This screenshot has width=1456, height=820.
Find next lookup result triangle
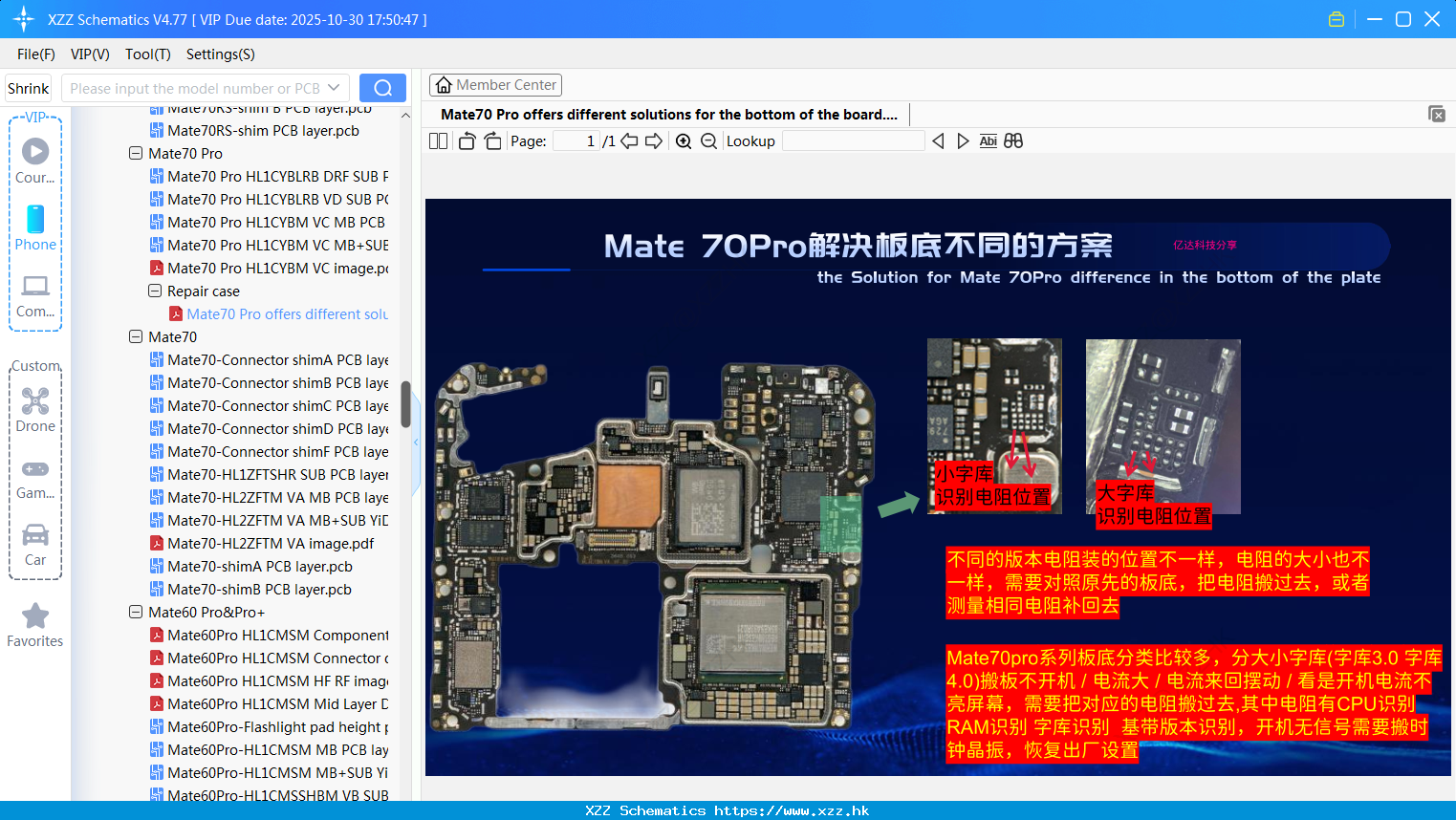(x=963, y=141)
